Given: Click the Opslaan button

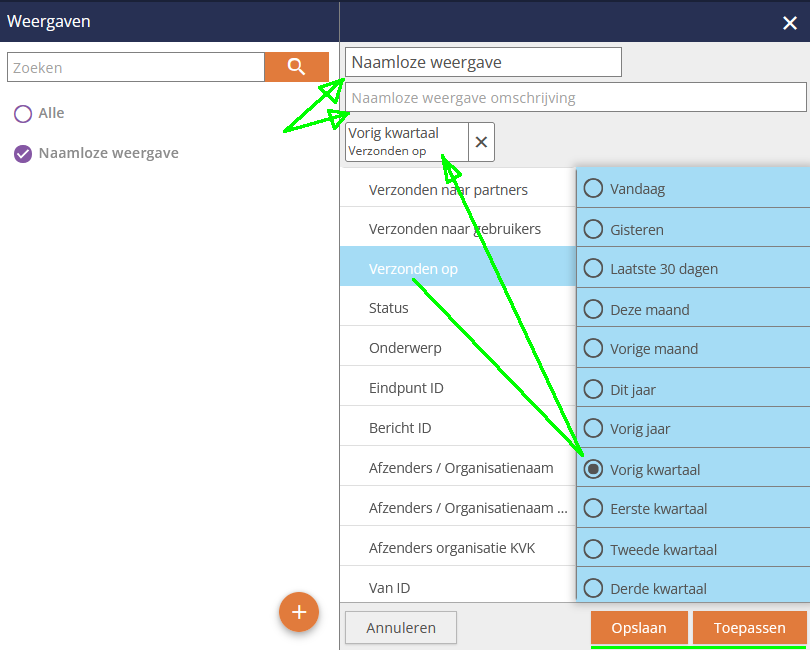Looking at the screenshot, I should point(639,628).
